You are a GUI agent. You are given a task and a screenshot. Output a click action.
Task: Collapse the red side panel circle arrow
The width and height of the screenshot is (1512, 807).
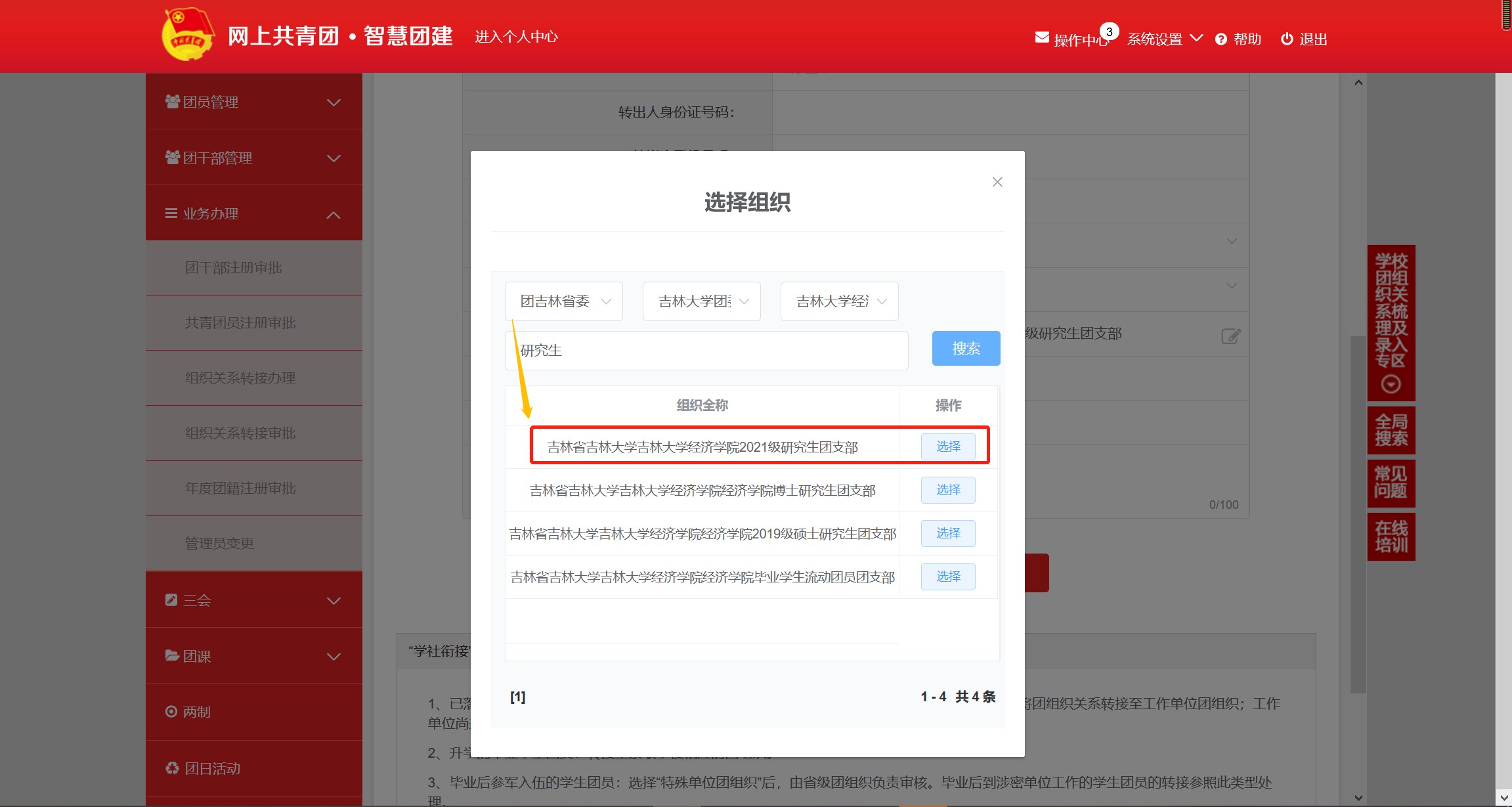1391,384
